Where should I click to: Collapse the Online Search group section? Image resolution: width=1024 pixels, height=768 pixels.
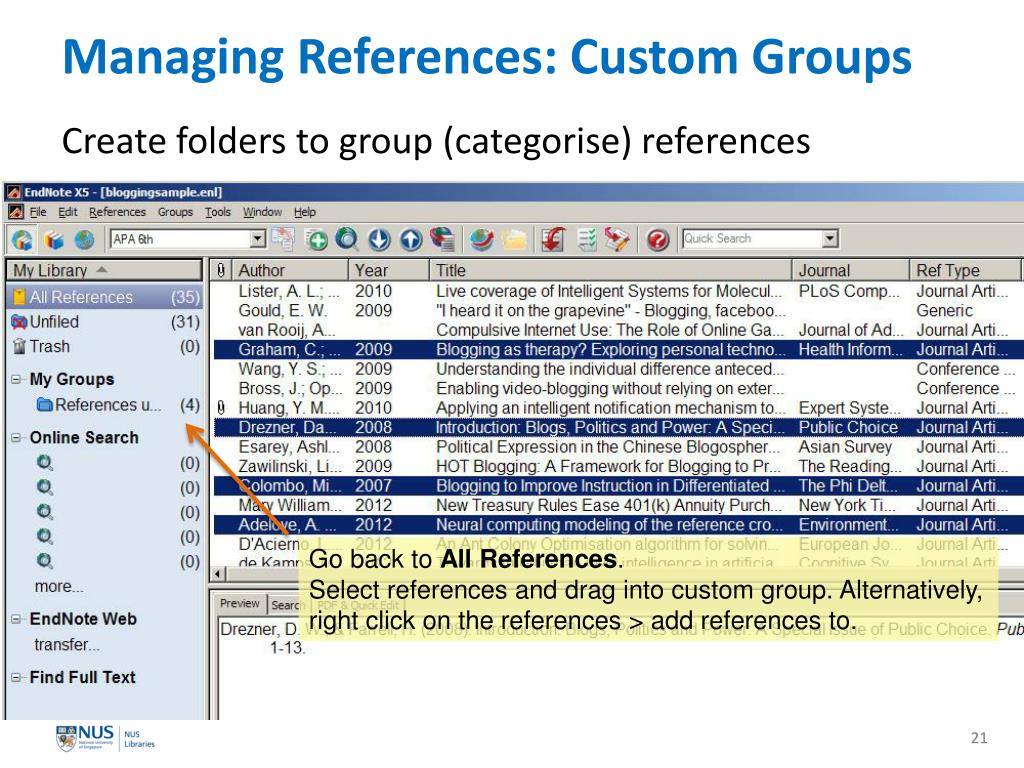coord(16,438)
